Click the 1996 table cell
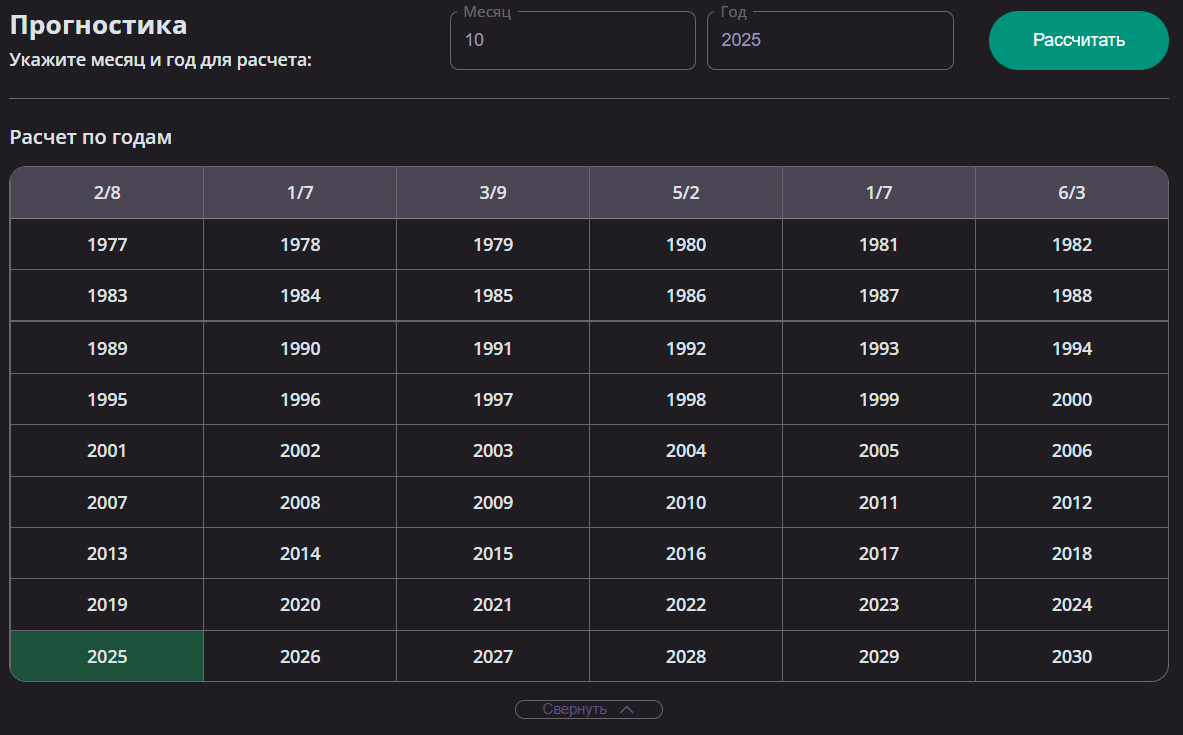 (300, 399)
